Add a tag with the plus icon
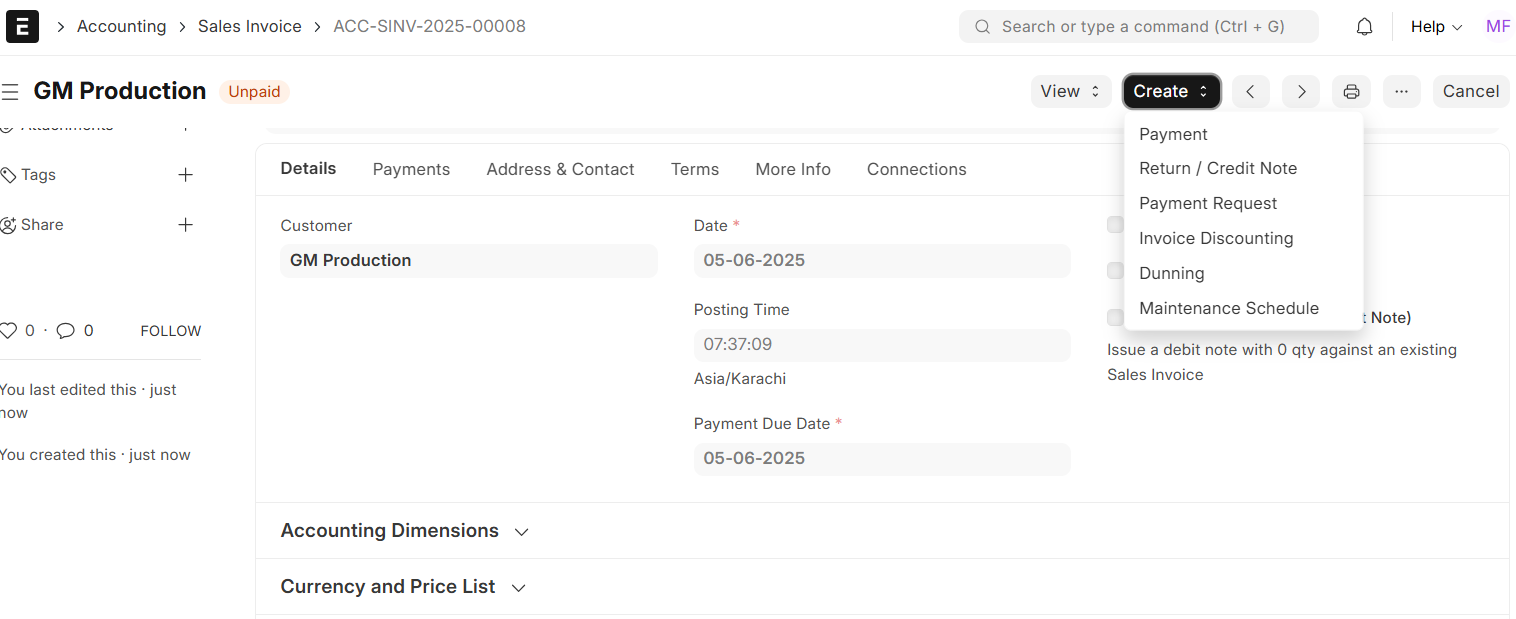This screenshot has height=619, width=1516. (185, 175)
